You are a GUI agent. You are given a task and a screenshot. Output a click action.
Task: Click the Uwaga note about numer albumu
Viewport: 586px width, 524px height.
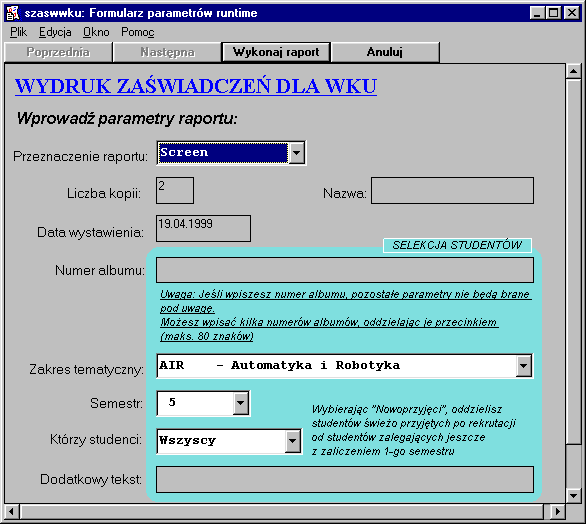pos(345,301)
